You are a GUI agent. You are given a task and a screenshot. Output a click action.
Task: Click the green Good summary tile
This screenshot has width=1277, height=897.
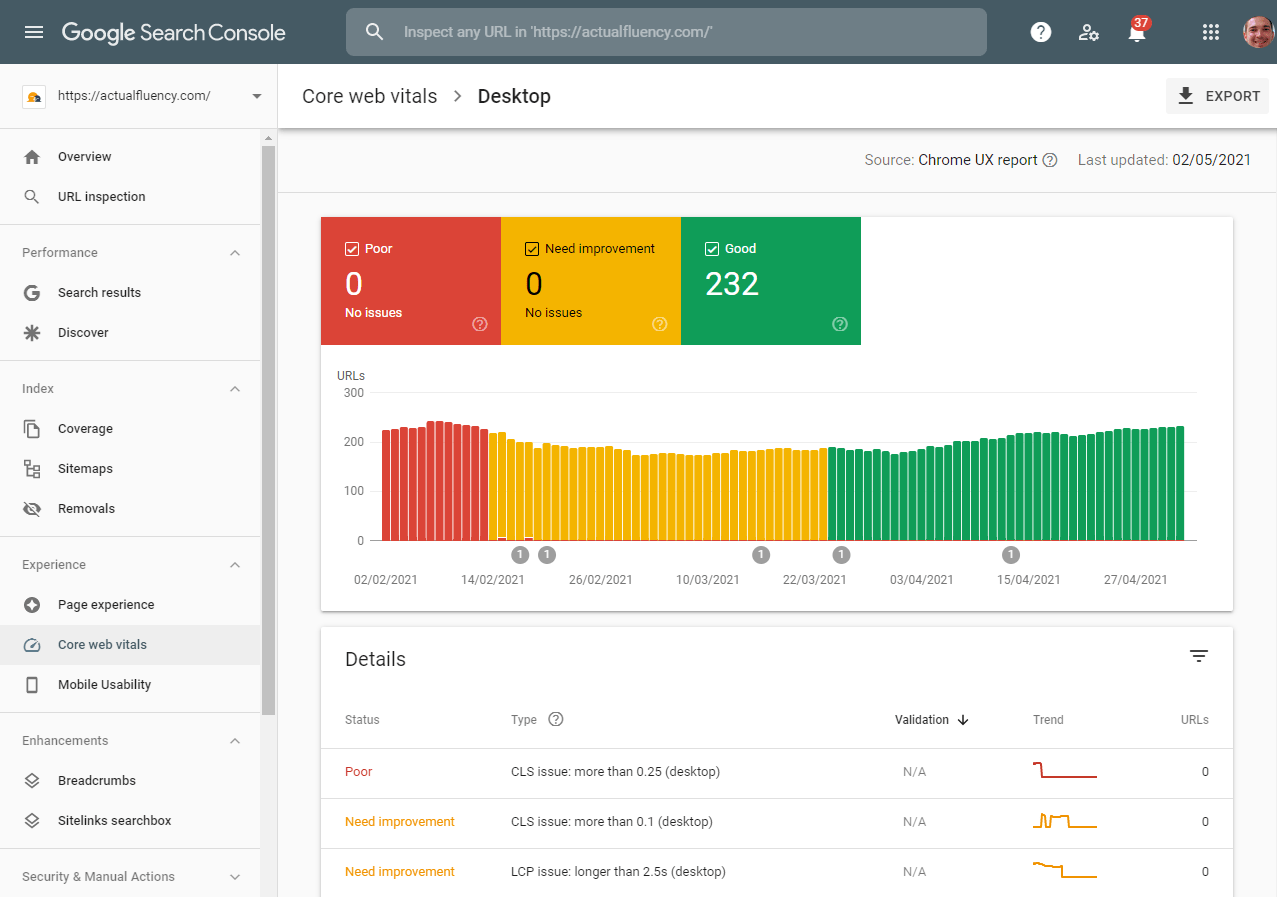[771, 281]
